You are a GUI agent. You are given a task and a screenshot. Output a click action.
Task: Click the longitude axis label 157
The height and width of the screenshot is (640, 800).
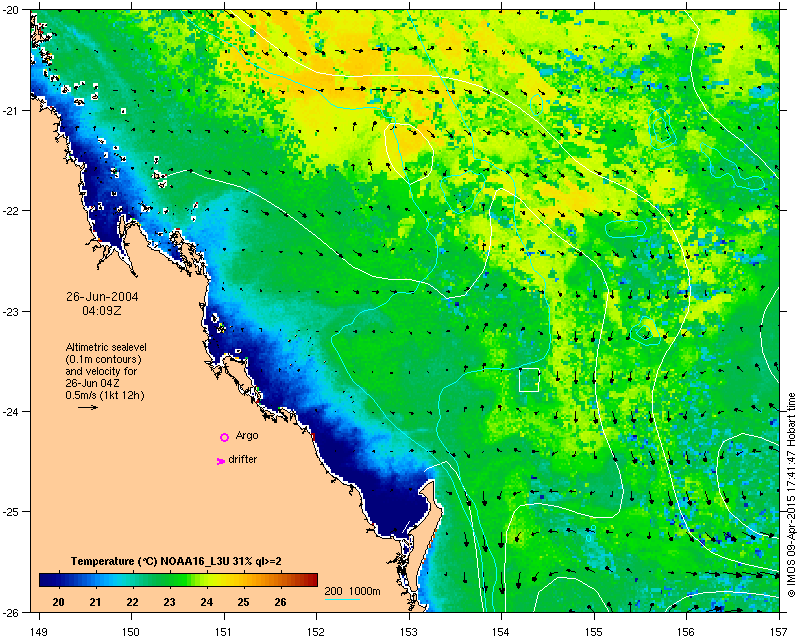tap(779, 632)
